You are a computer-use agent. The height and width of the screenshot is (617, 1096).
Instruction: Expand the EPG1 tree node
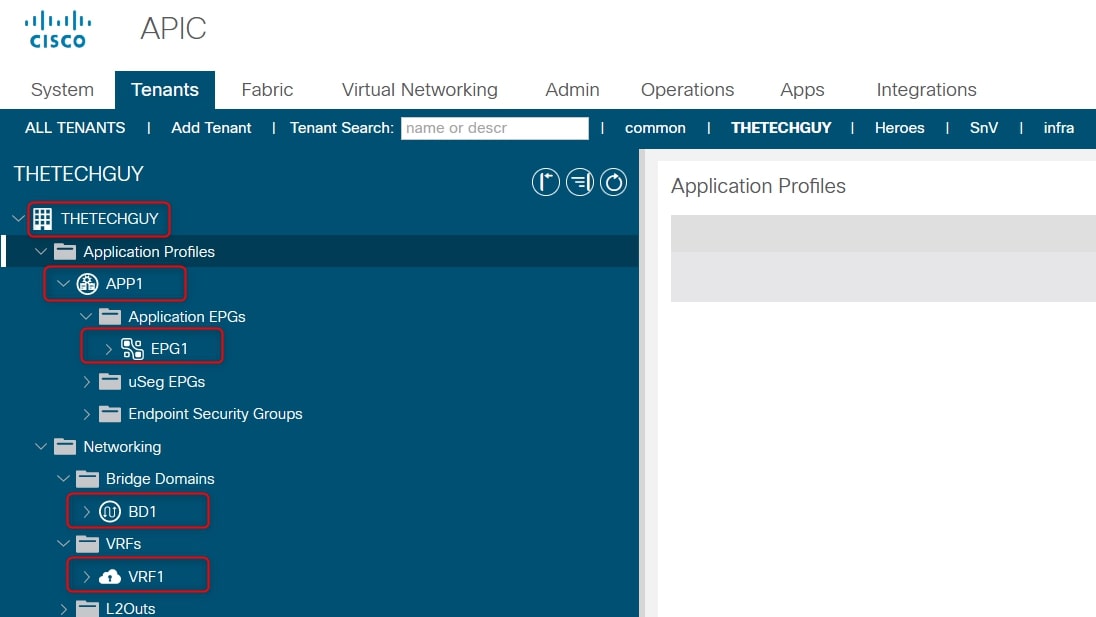pos(109,349)
